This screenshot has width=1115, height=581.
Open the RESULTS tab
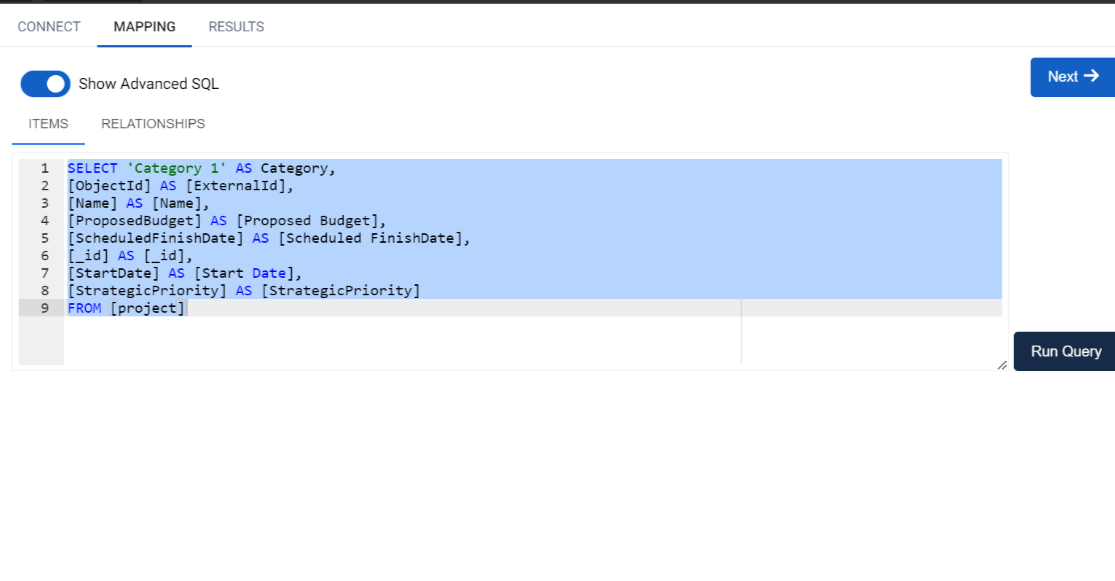(x=236, y=26)
